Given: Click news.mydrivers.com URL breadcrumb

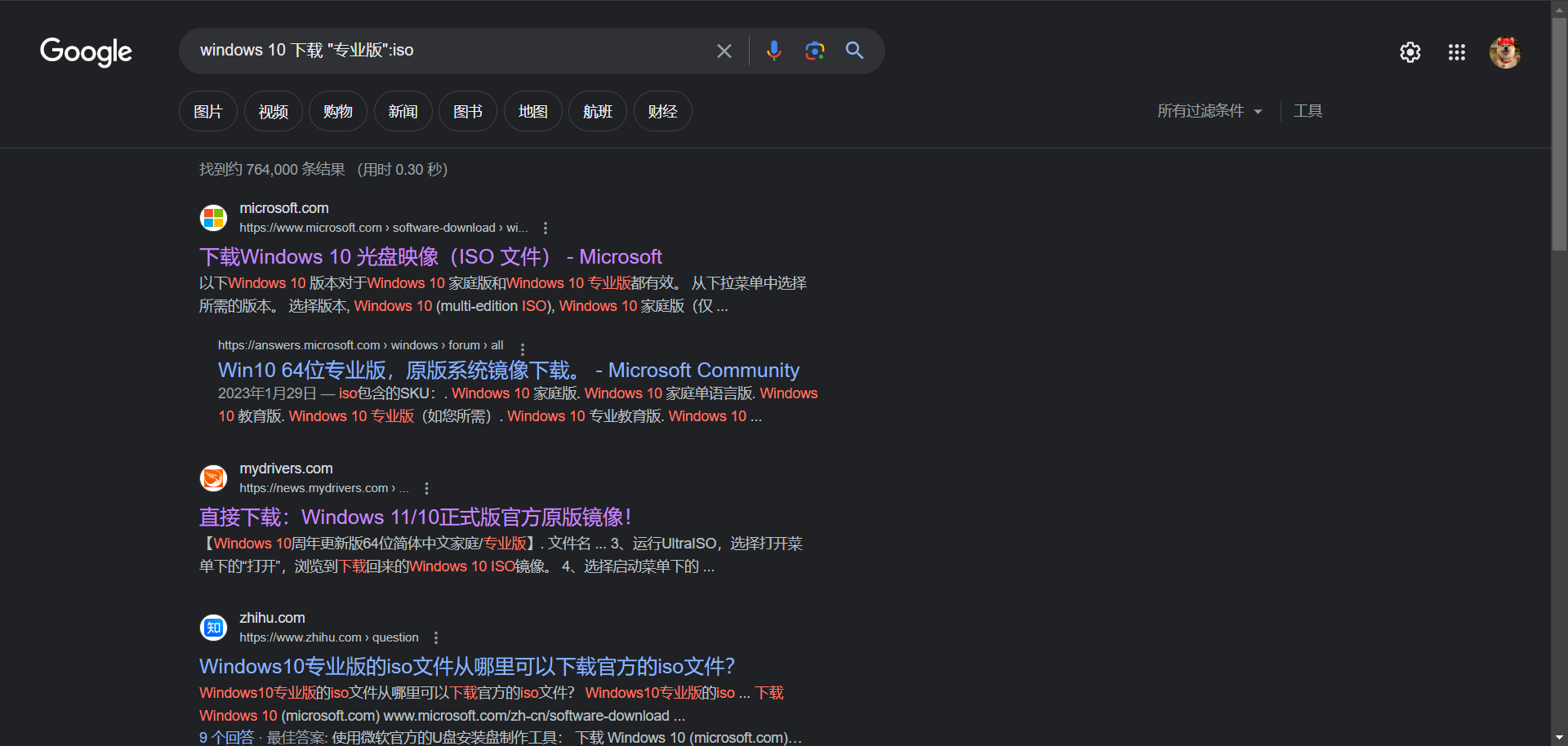Looking at the screenshot, I should coord(324,488).
